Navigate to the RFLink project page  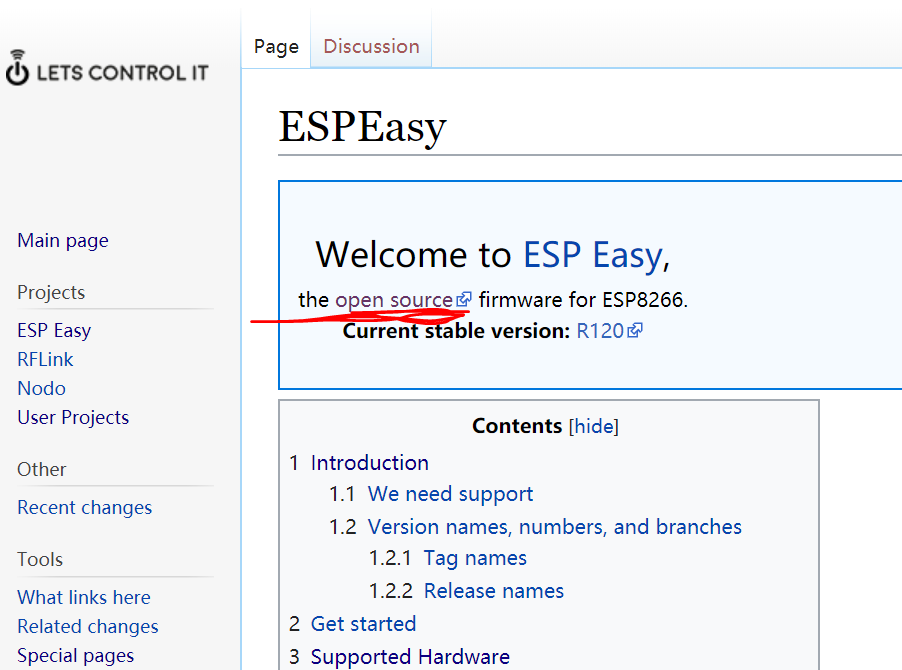[x=45, y=359]
